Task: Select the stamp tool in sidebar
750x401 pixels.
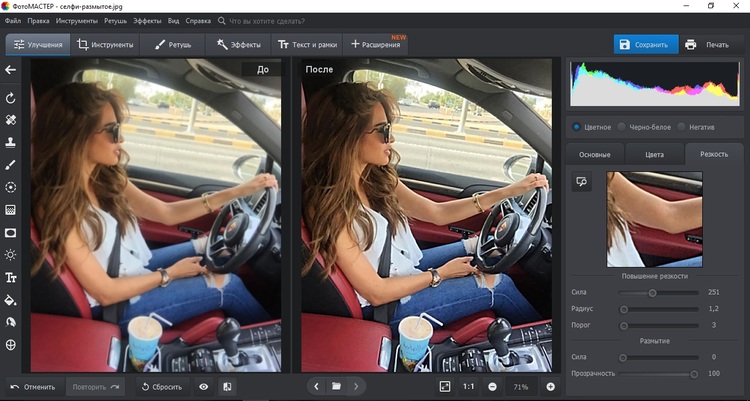Action: [x=11, y=142]
